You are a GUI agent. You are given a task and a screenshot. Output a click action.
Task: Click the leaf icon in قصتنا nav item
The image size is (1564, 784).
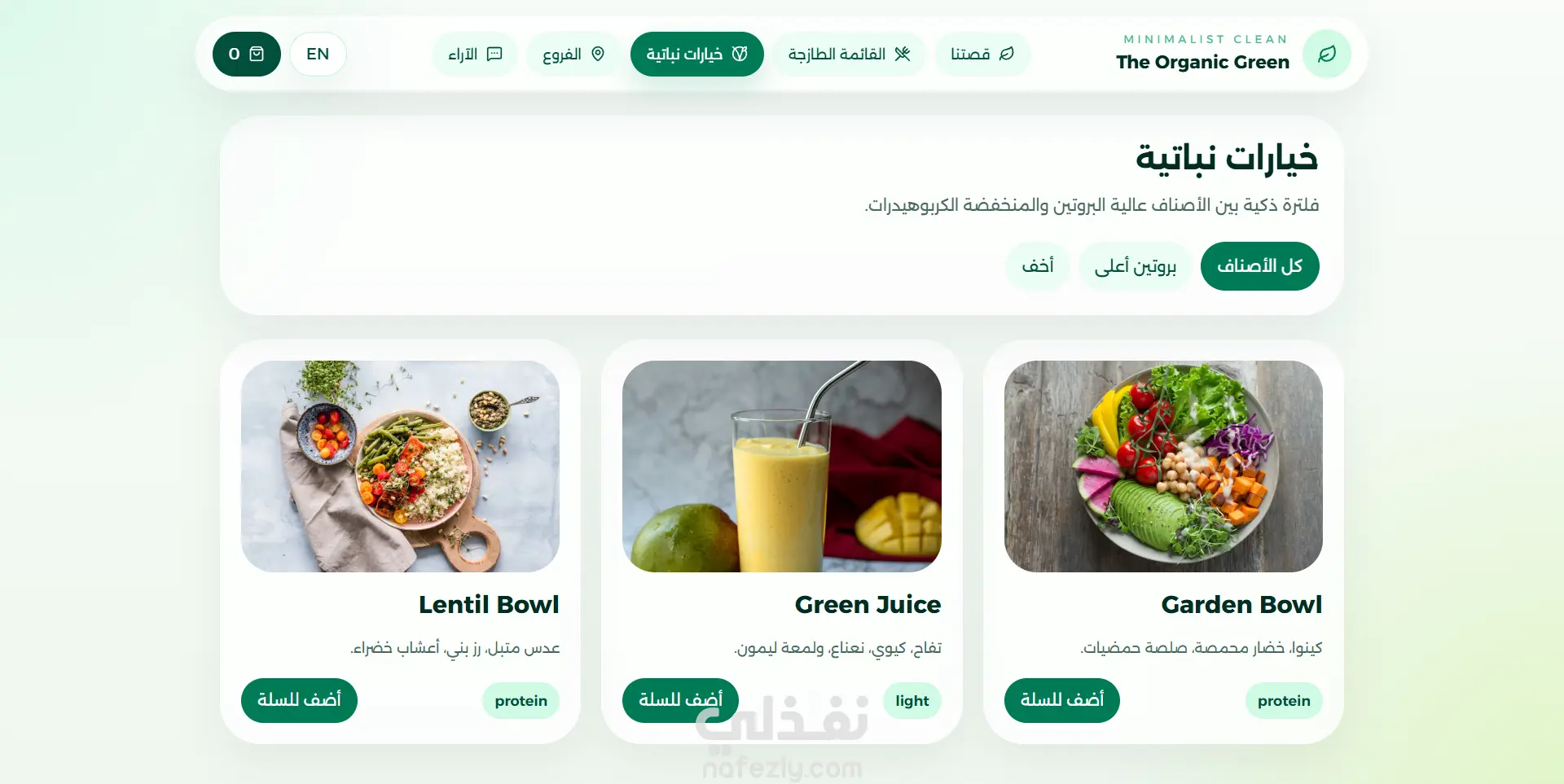[x=1007, y=54]
